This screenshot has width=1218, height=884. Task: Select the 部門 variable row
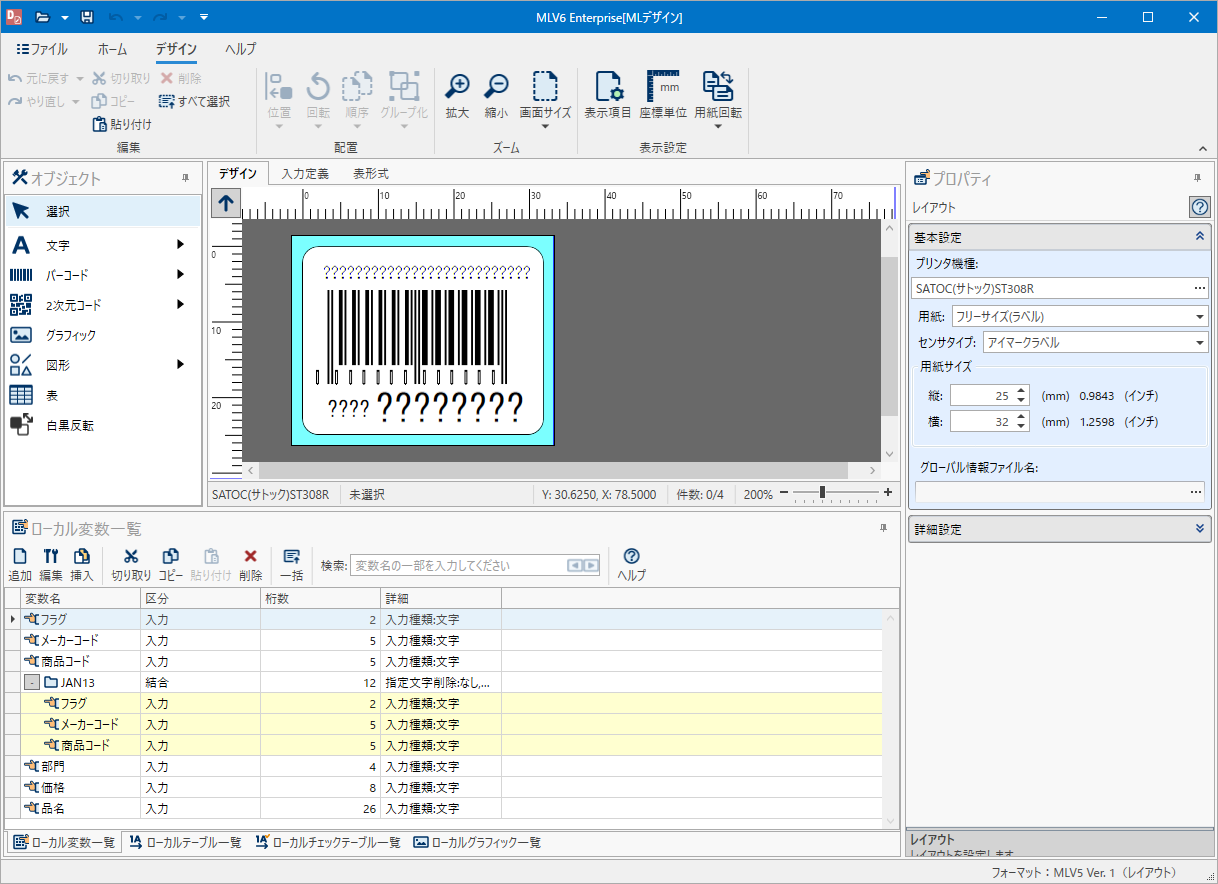[x=444, y=767]
